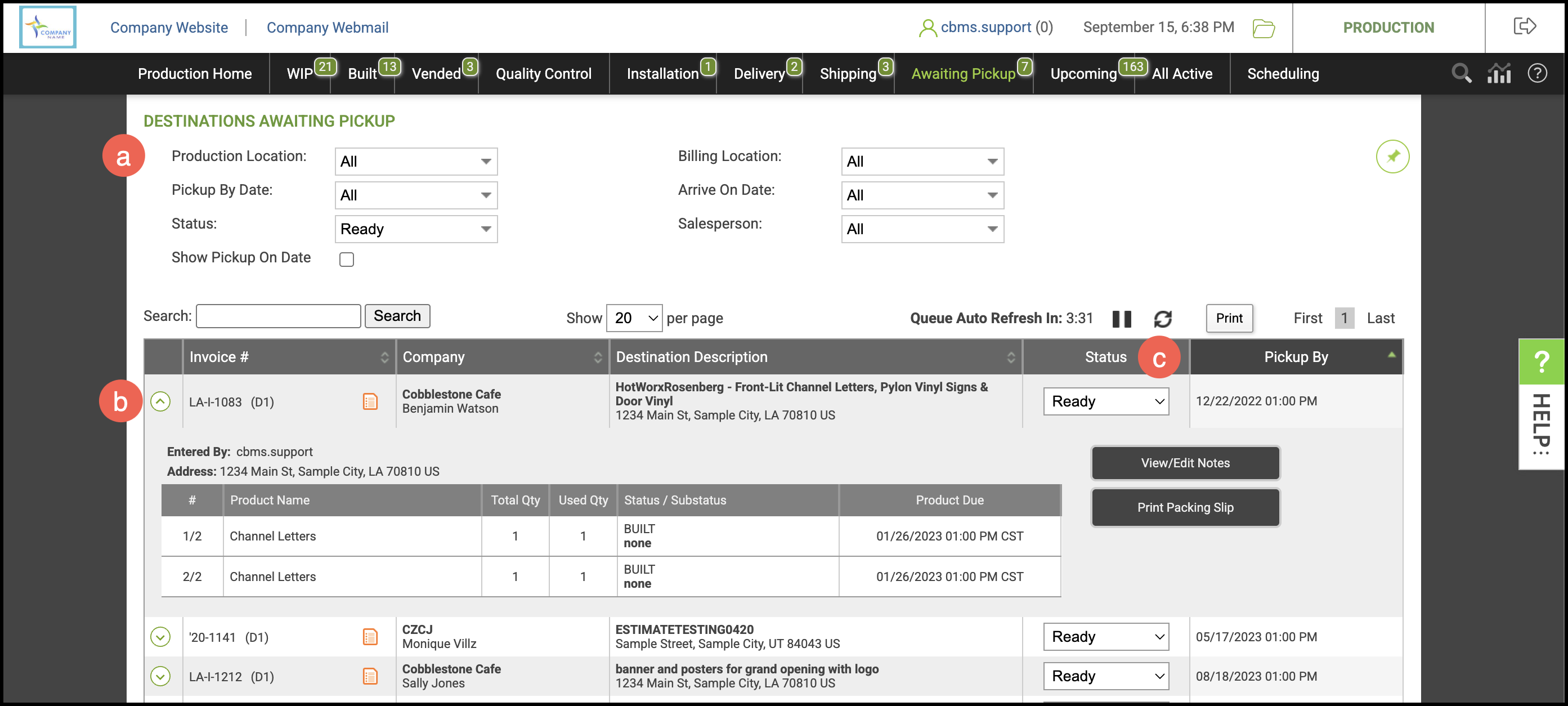Viewport: 1568px width, 706px height.
Task: Click the logout arrow icon
Action: 1524,26
